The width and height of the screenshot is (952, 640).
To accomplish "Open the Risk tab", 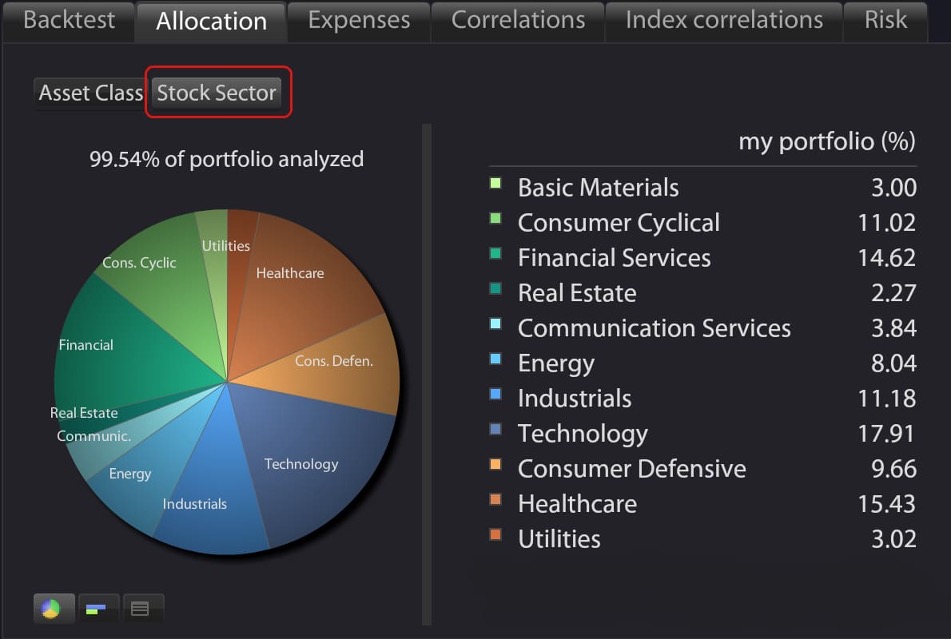I will point(885,21).
